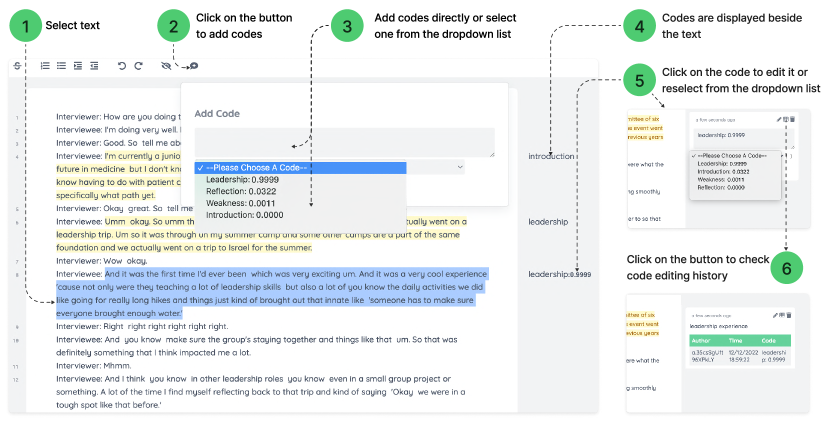This screenshot has width=830, height=421.
Task: Open the 'leadership:0.9999' code beside the text
Action: coord(559,274)
